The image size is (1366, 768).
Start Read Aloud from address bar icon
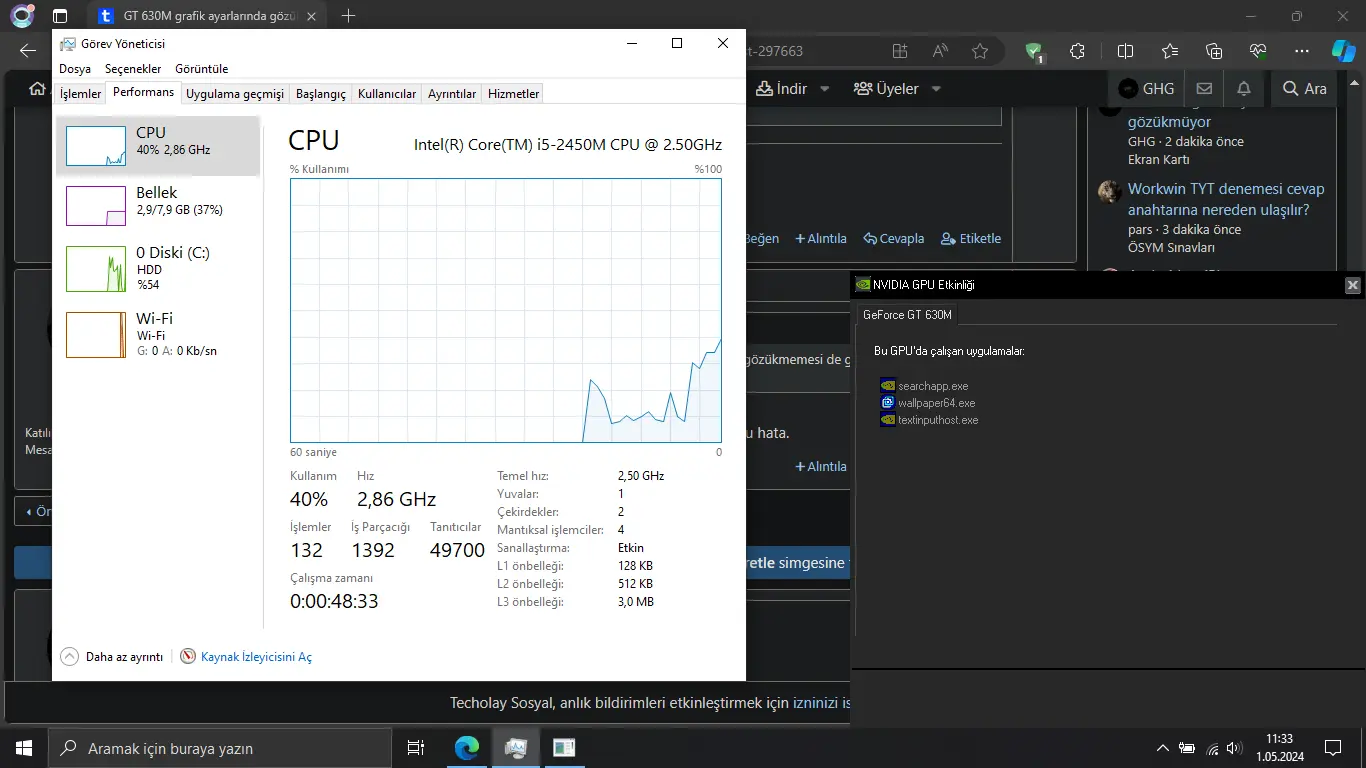pos(940,51)
